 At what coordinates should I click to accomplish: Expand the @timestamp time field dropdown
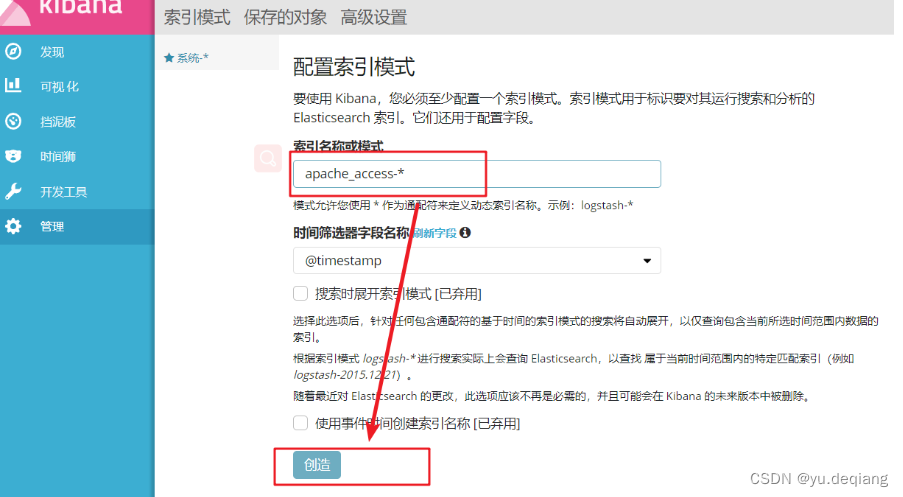pos(477,261)
